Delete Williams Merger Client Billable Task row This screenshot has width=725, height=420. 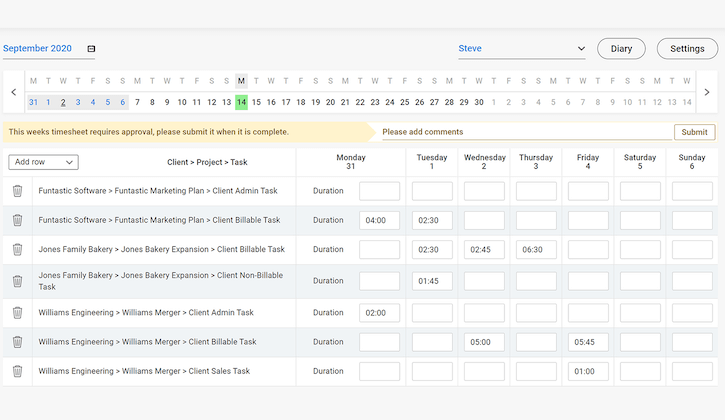click(17, 342)
